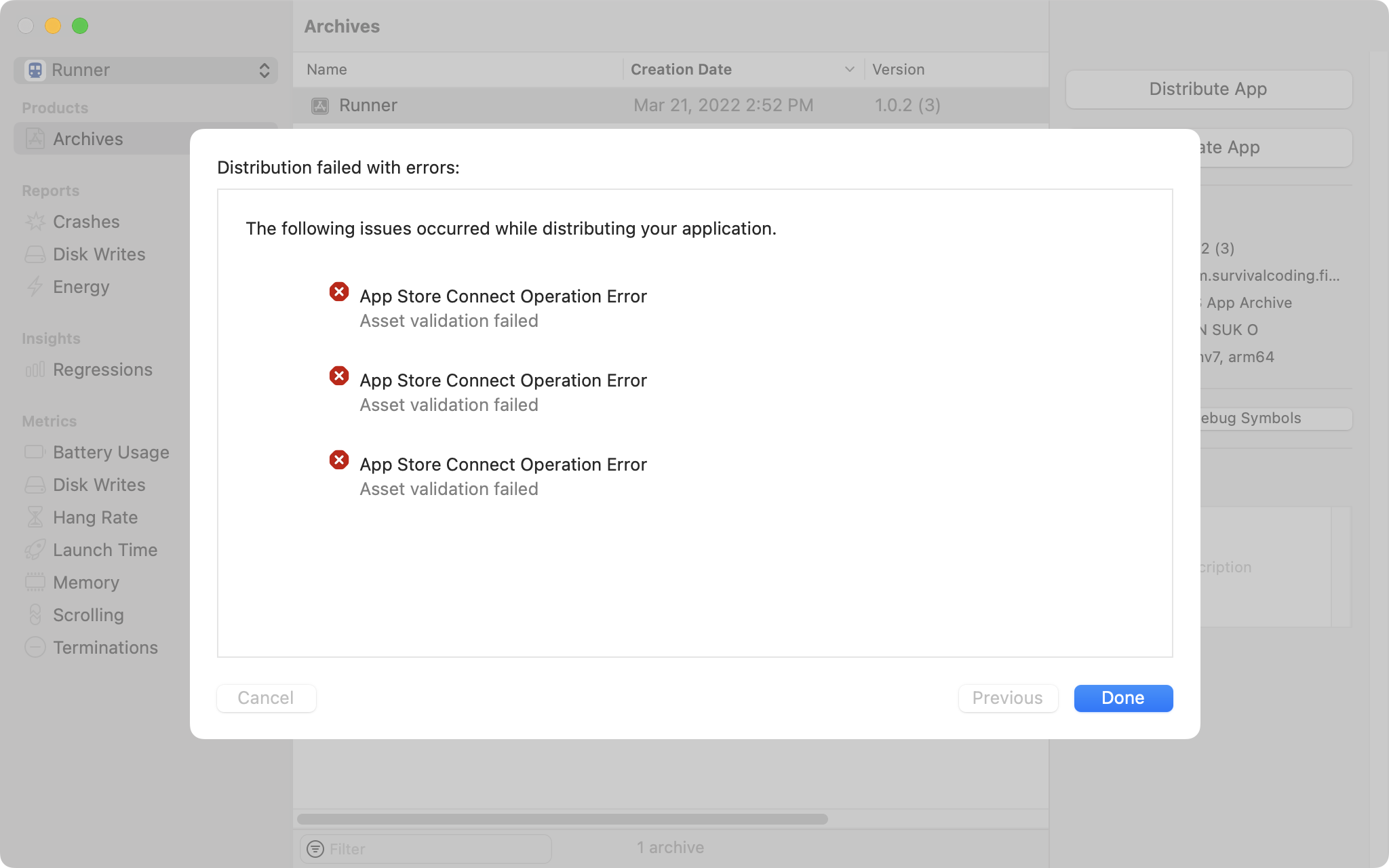Toggle Creation Date sort chevron
Viewport: 1389px width, 868px height.
[x=849, y=70]
